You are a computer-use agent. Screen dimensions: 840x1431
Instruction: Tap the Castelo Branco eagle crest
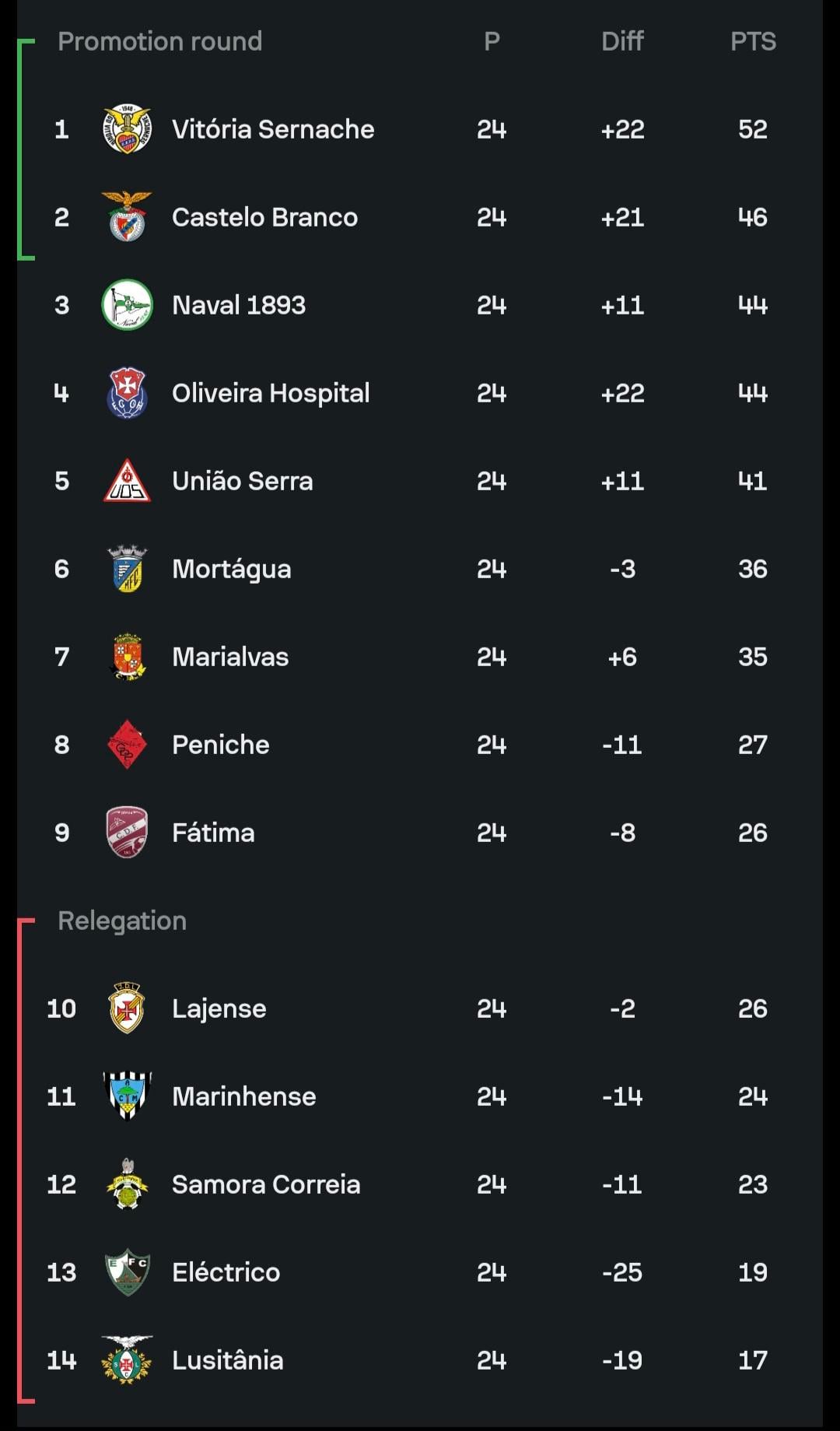[127, 217]
